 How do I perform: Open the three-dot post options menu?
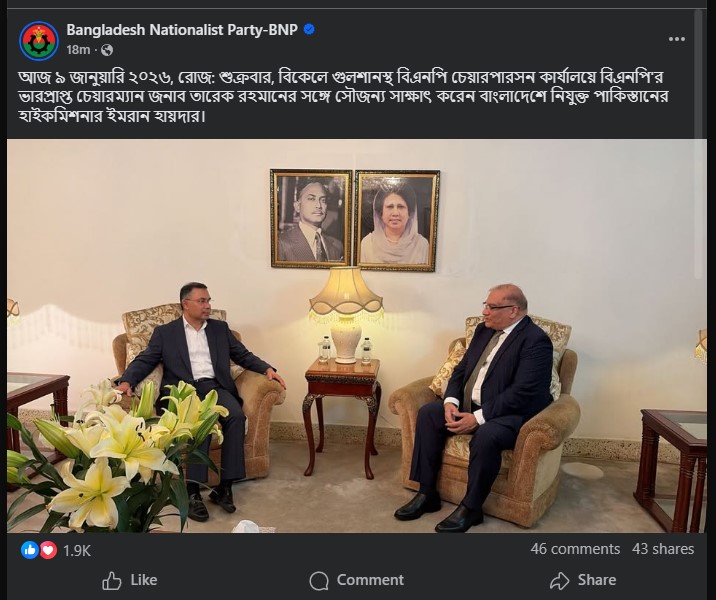pyautogui.click(x=677, y=39)
